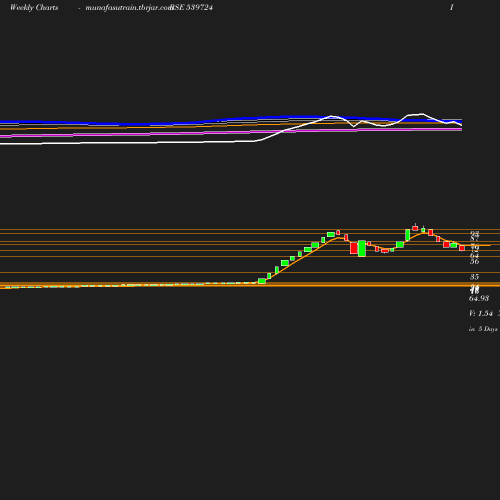This screenshot has width=500, height=500.
Task: Click the tall green candle beside the big red candle
Action: 362,248
